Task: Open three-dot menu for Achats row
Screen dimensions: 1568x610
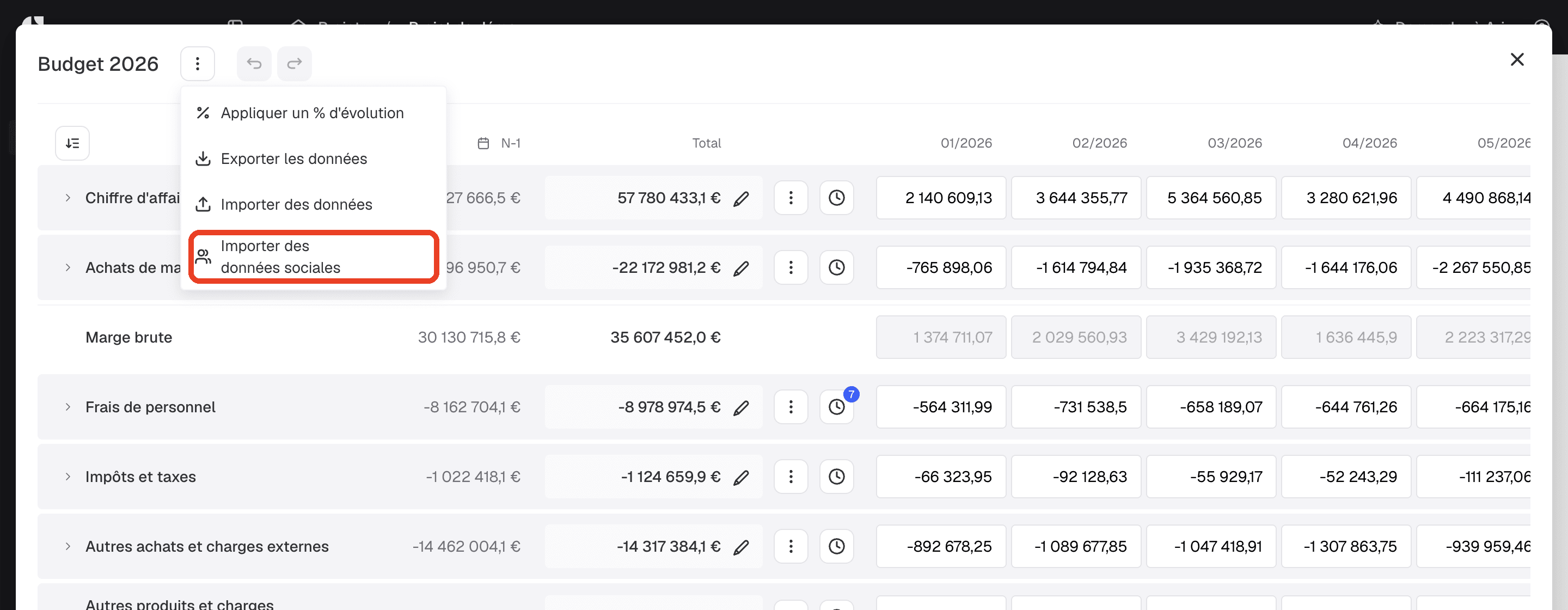Action: [791, 267]
